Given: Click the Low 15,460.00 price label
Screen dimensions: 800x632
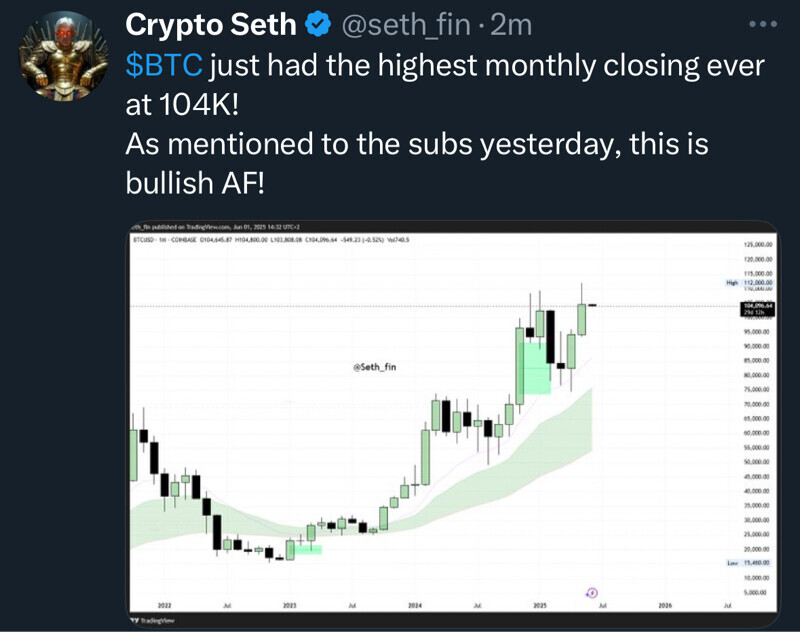Looking at the screenshot, I should tap(750, 564).
